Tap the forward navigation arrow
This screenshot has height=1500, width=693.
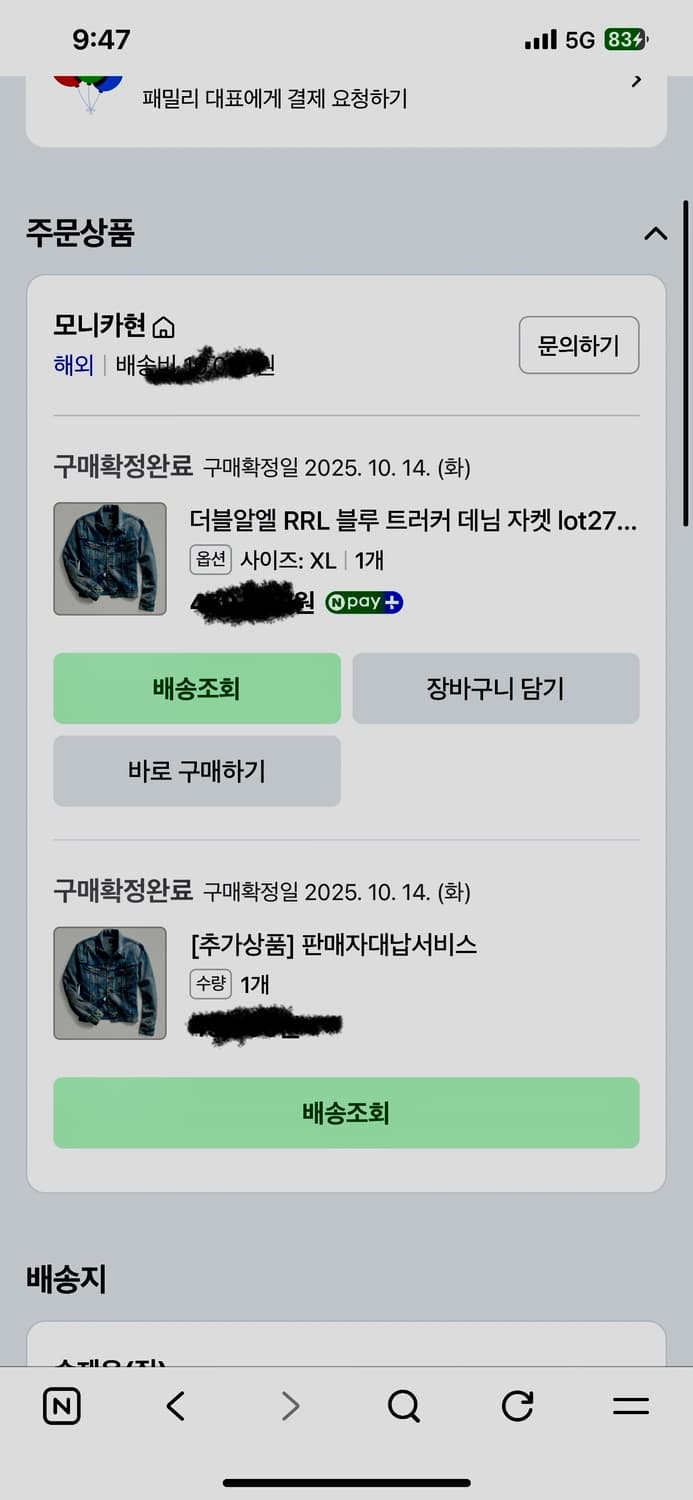point(289,1406)
